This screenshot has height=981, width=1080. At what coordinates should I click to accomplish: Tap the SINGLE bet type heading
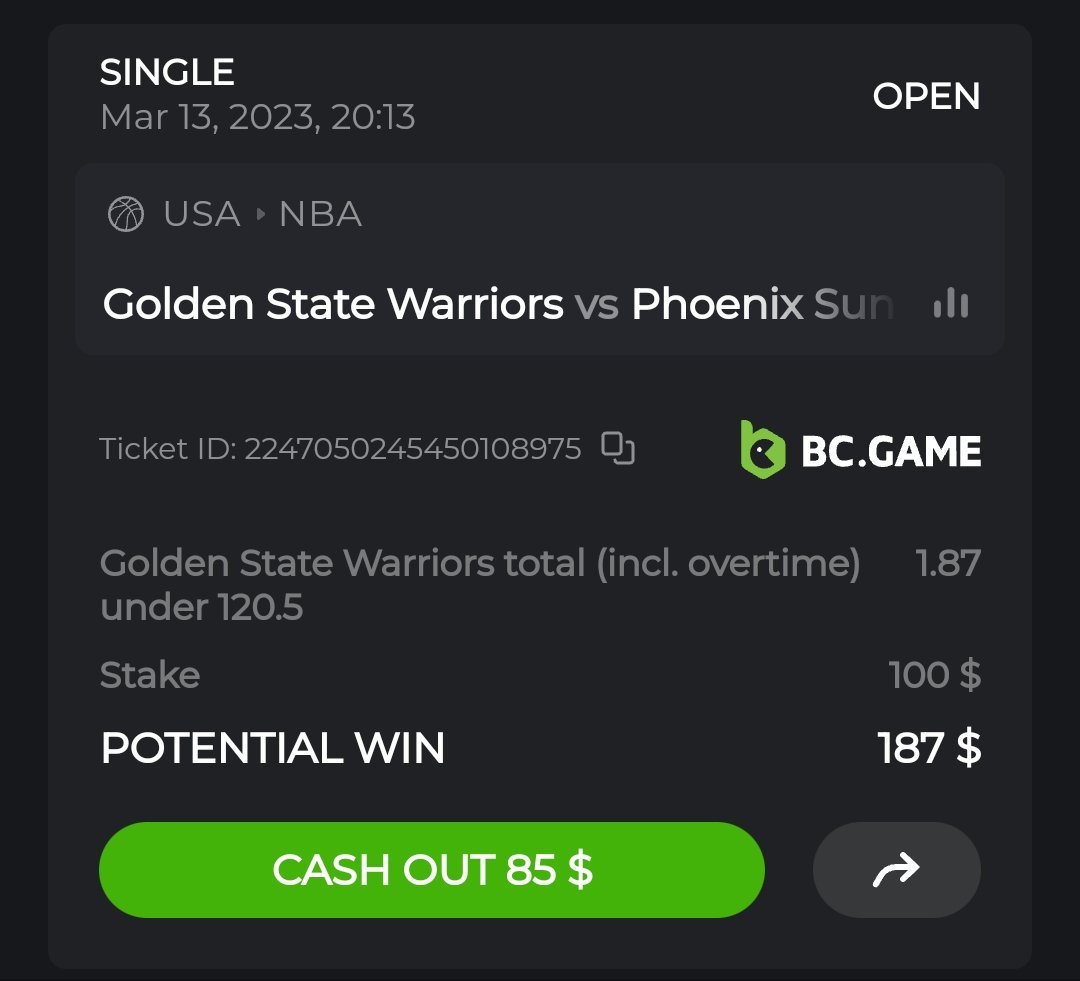(167, 72)
